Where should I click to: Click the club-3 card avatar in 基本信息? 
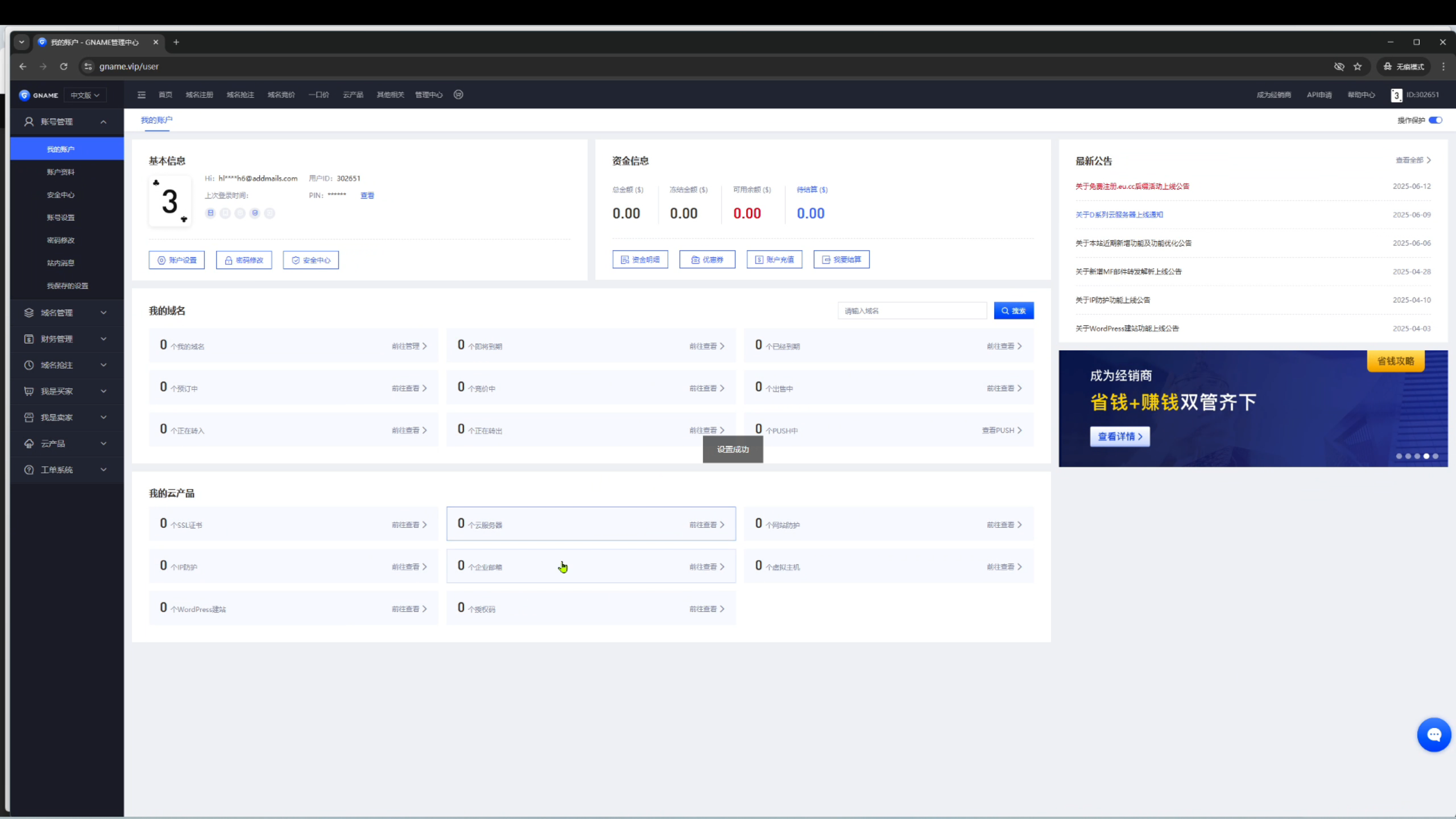click(170, 202)
